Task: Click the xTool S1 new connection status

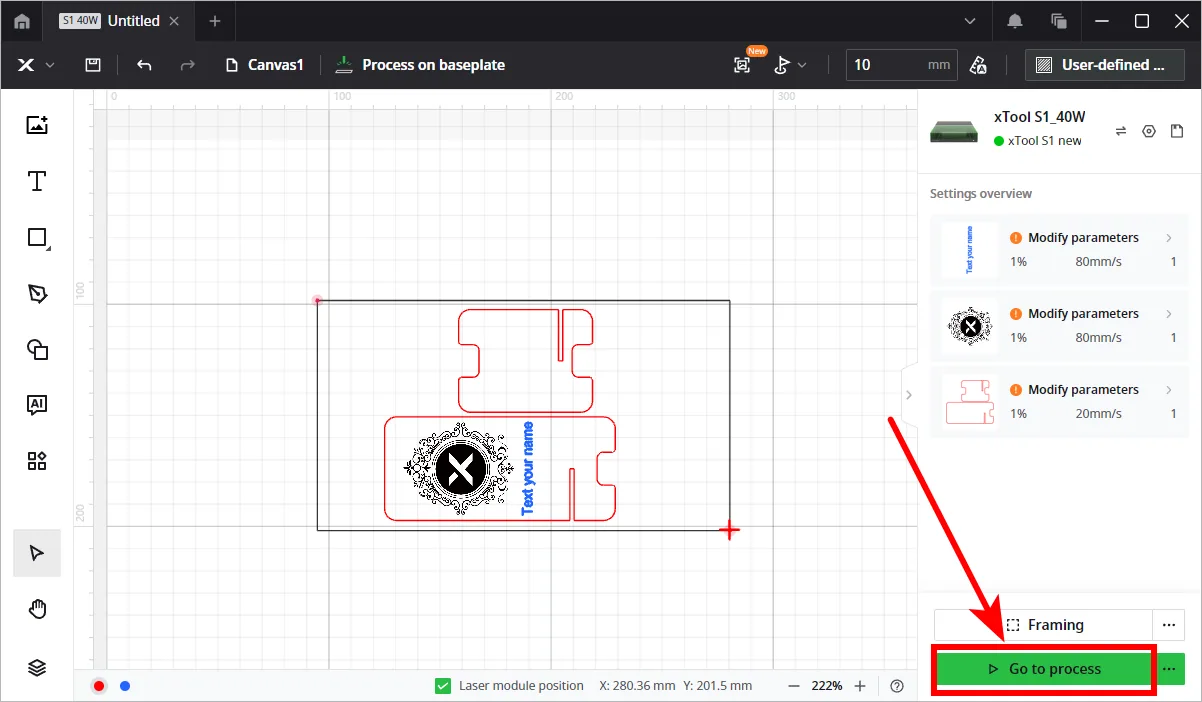Action: click(x=1038, y=141)
